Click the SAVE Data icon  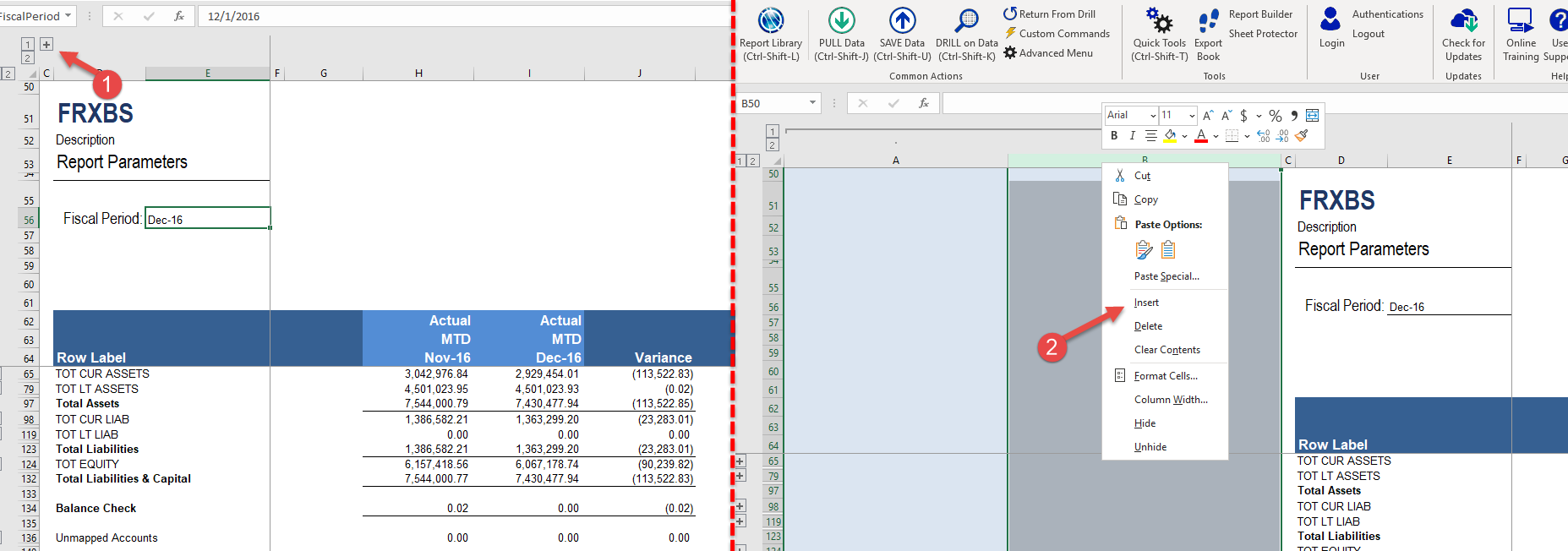(x=902, y=21)
